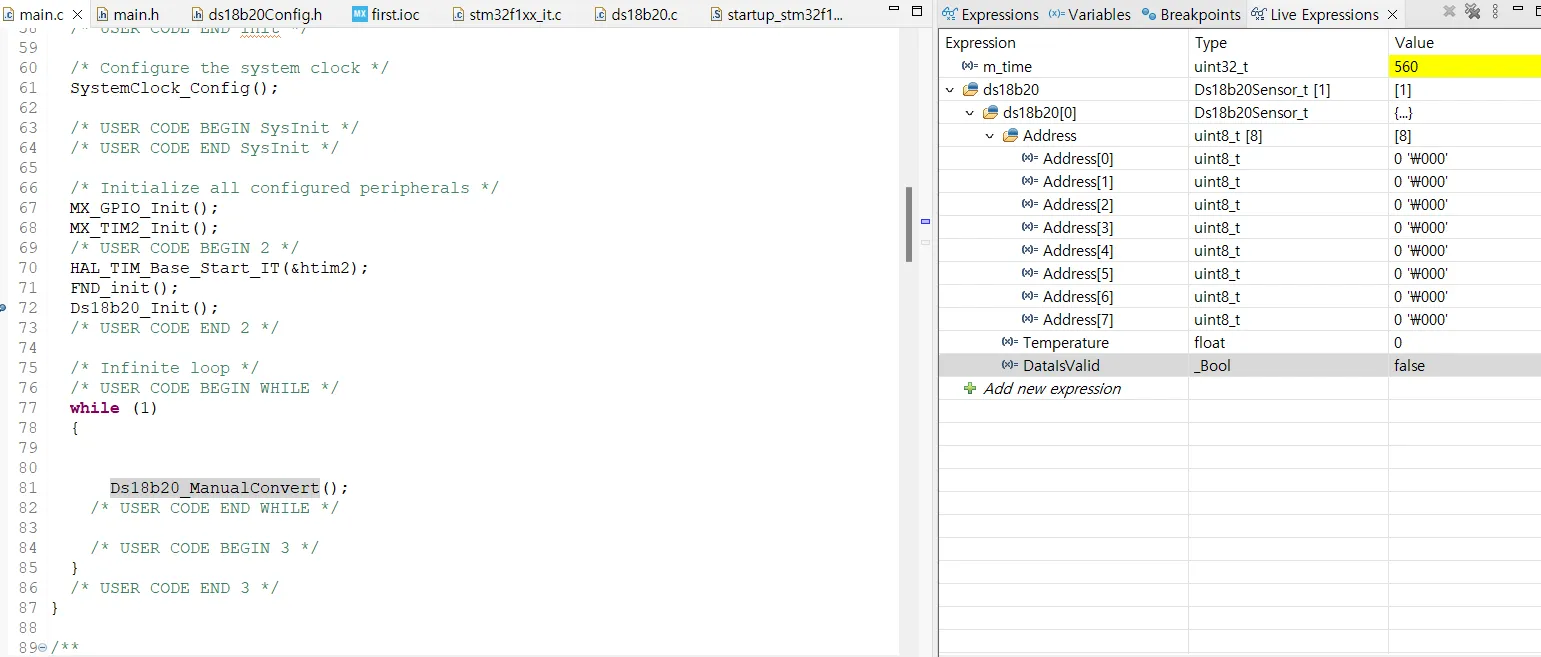Click the Breakpoints tab icon

[x=1148, y=15]
